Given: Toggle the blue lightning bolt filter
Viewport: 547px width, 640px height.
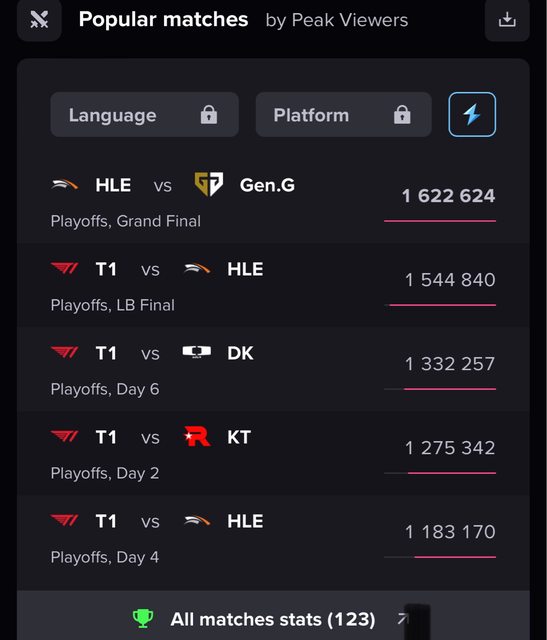Looking at the screenshot, I should pyautogui.click(x=472, y=114).
